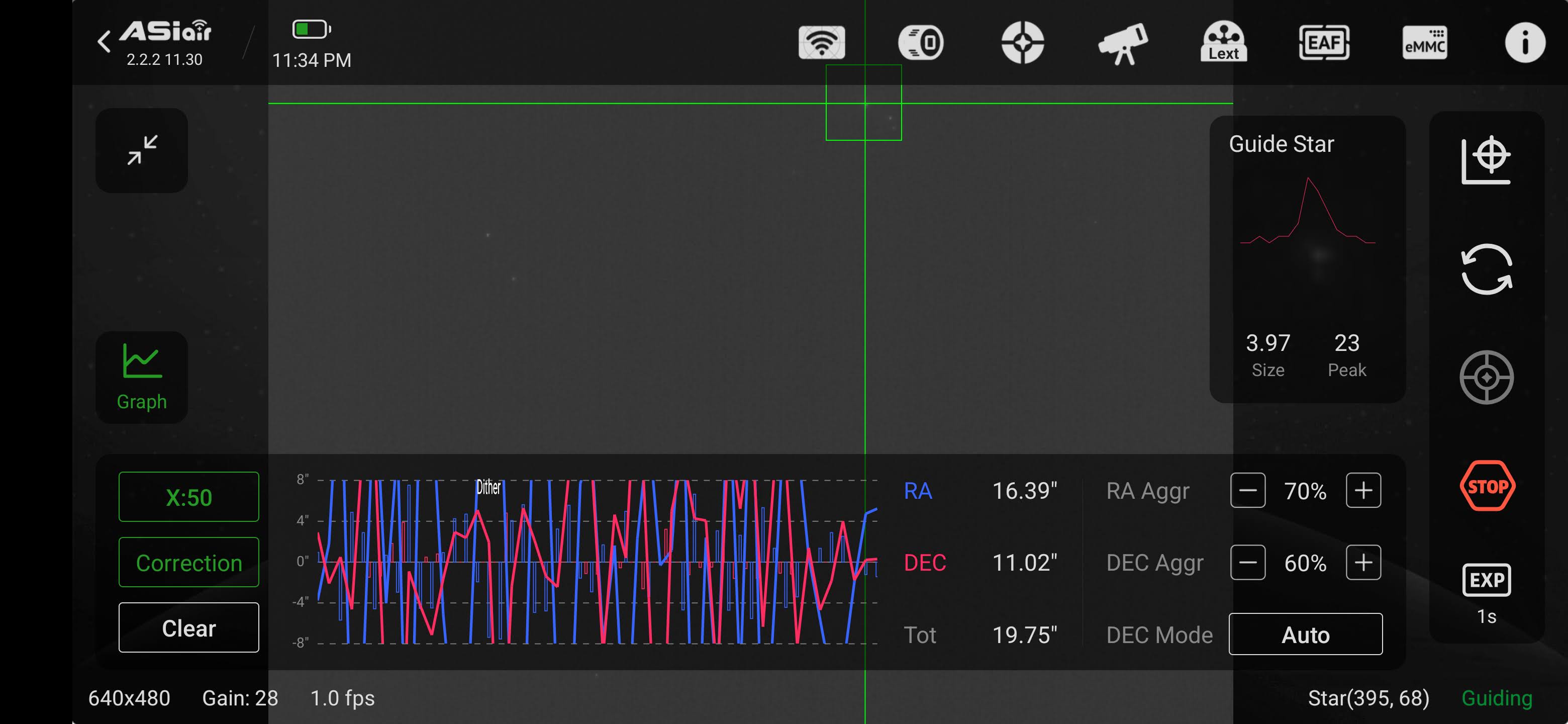The image size is (1568, 724).
Task: Change the X:50 graph scale
Action: [188, 497]
